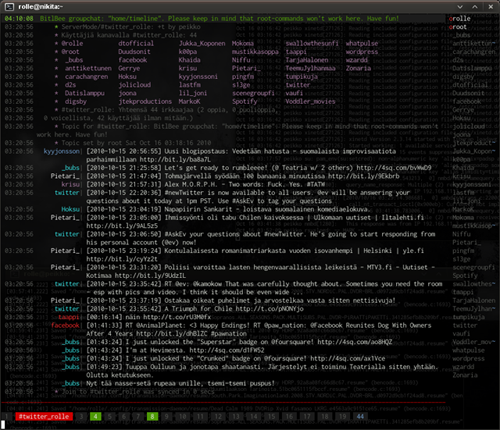Click the downward chevron in the title bar
Screen dimensions: 500x430
[460, 7]
